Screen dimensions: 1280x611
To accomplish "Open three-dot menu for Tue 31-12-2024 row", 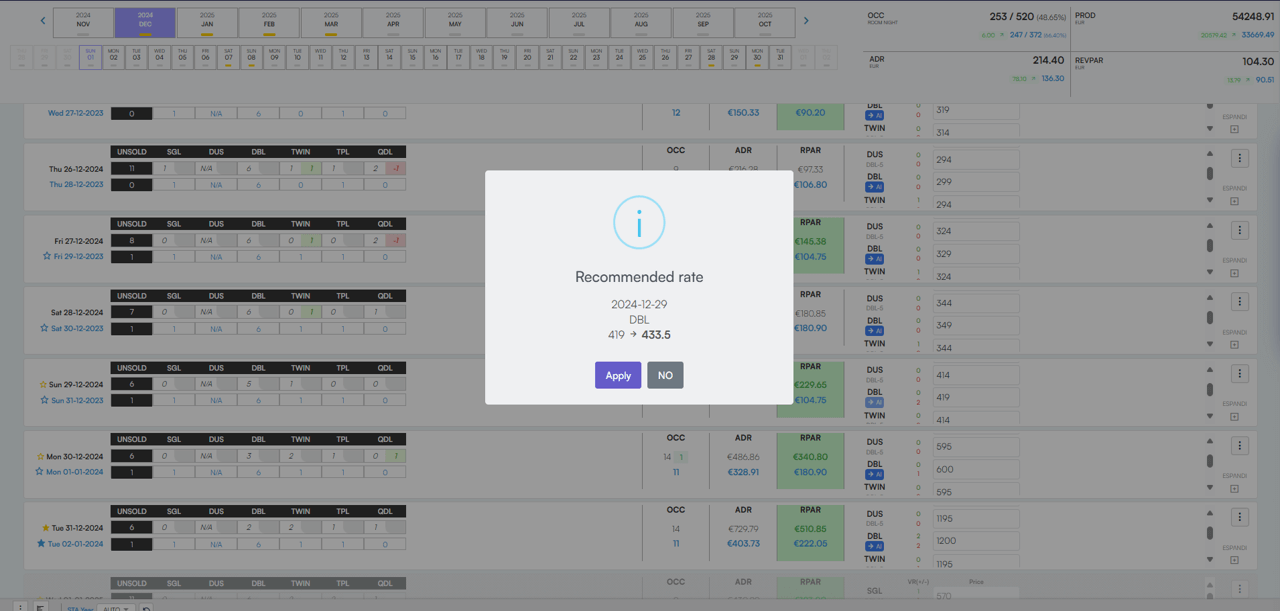I will tap(1240, 517).
